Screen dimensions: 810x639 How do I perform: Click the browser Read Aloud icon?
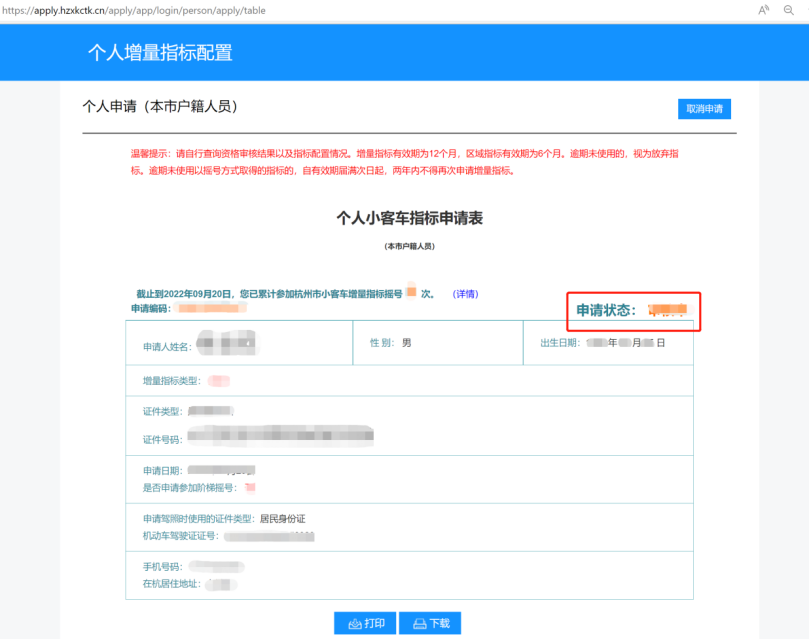point(763,10)
